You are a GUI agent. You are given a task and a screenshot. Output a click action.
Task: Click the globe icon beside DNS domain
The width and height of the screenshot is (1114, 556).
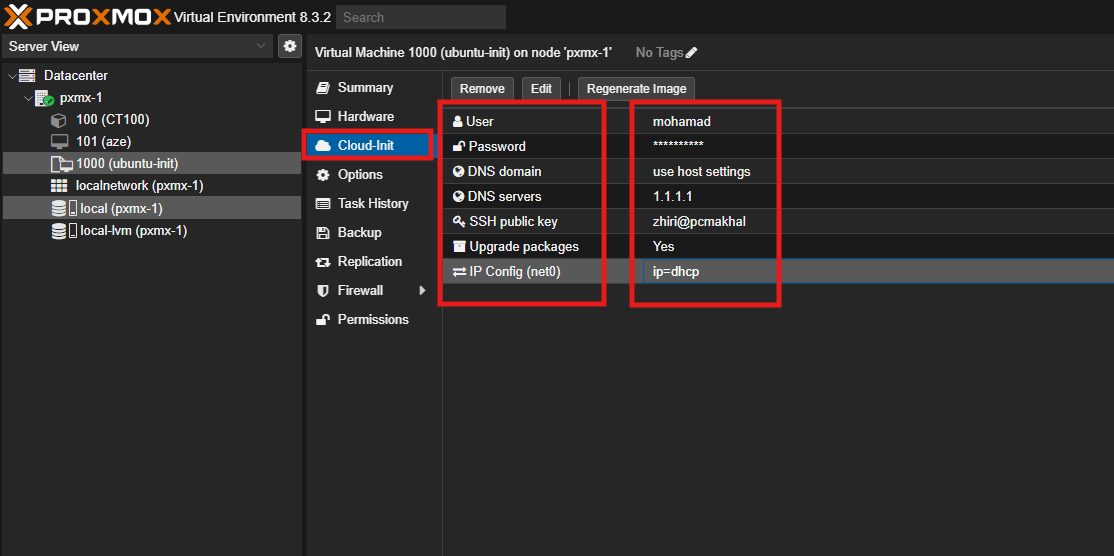(458, 172)
